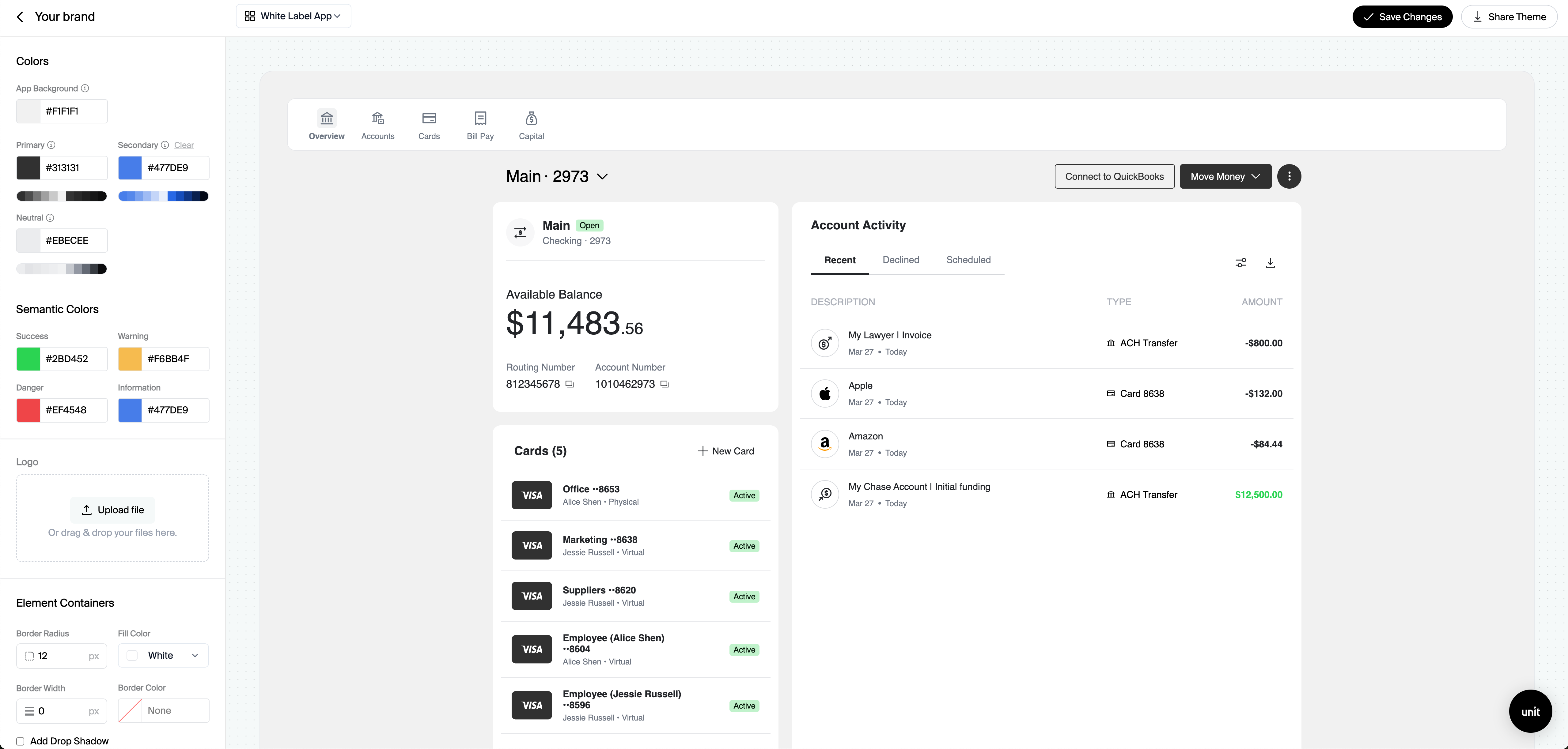Screen dimensions: 1568x749
Task: Go back using the back arrow
Action: 20,17
